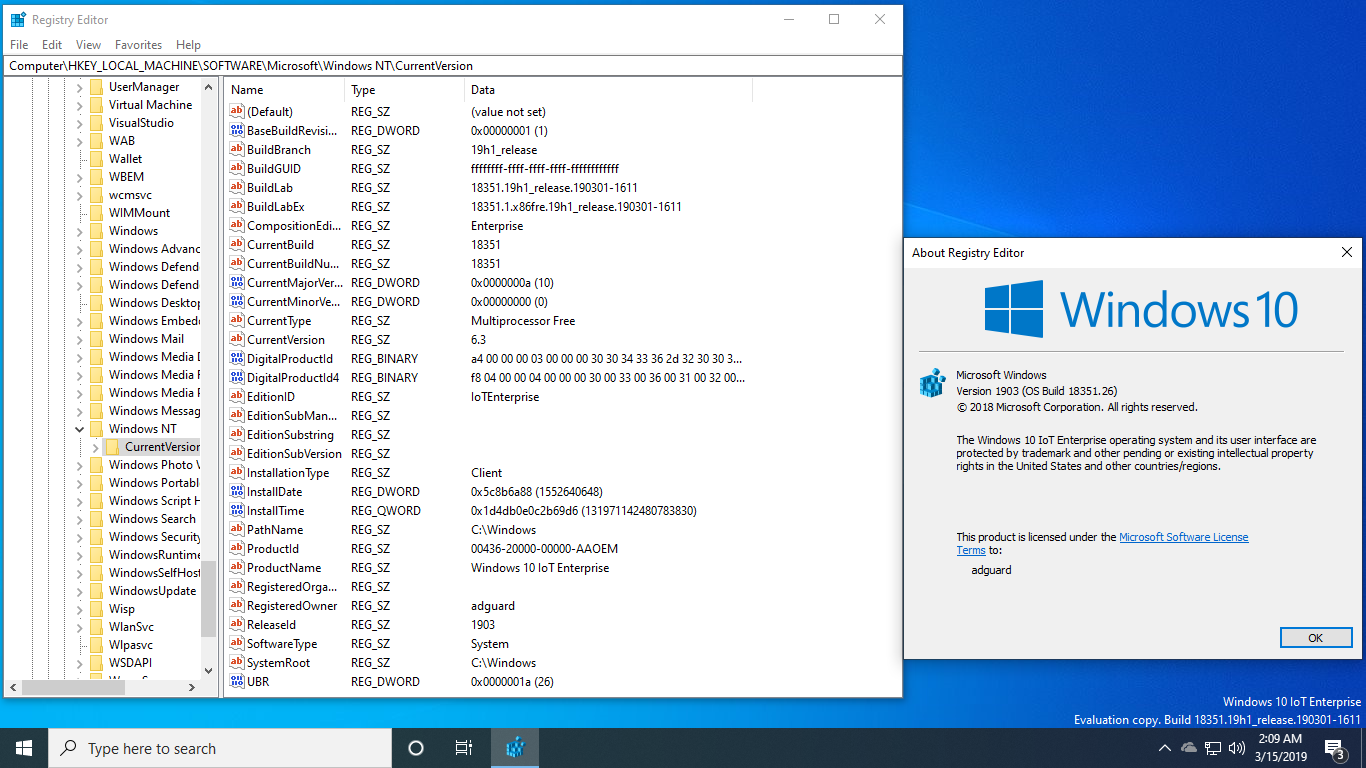Viewport: 1366px width, 768px height.
Task: Click the registry cube icon in About dialog
Action: (932, 384)
